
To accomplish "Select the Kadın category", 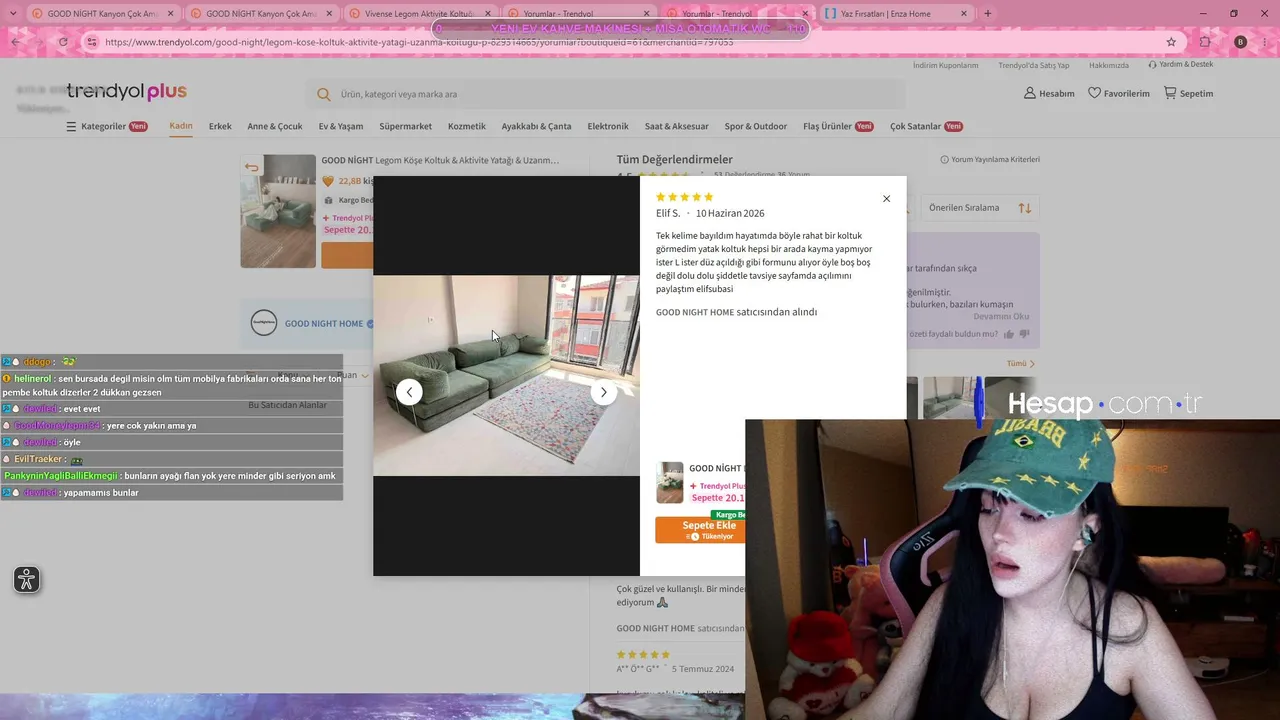I will point(181,126).
